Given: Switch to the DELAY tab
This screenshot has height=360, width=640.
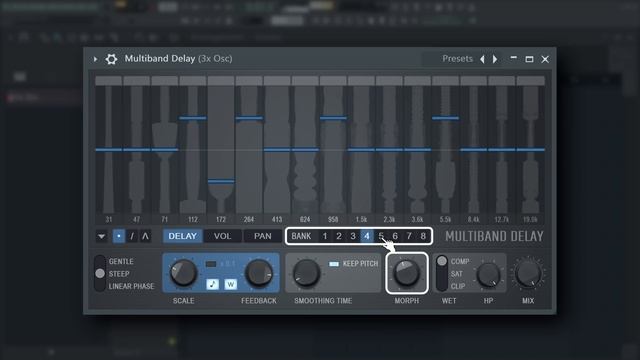Looking at the screenshot, I should pos(182,236).
